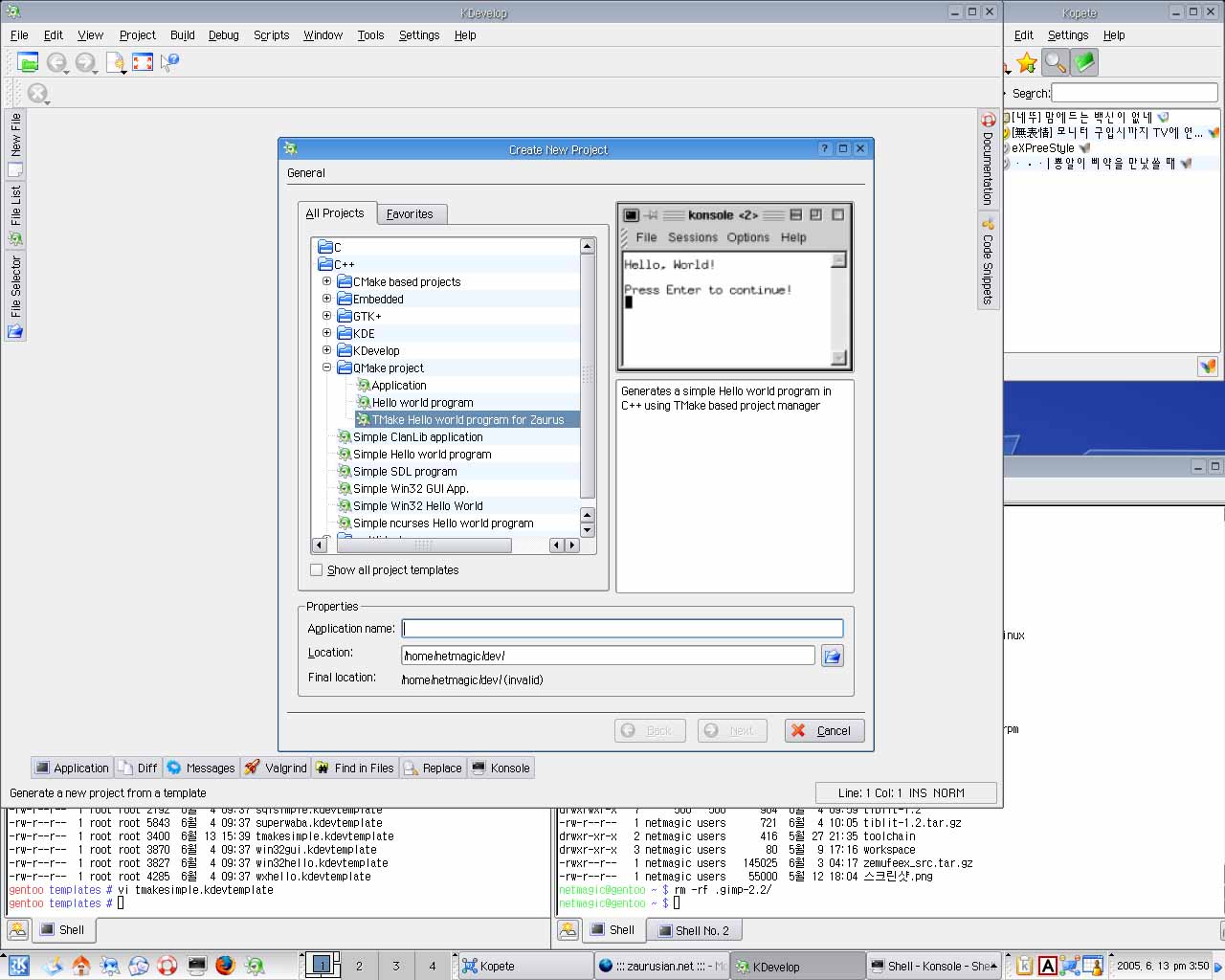Switch to virtual desktop 3

click(x=396, y=966)
